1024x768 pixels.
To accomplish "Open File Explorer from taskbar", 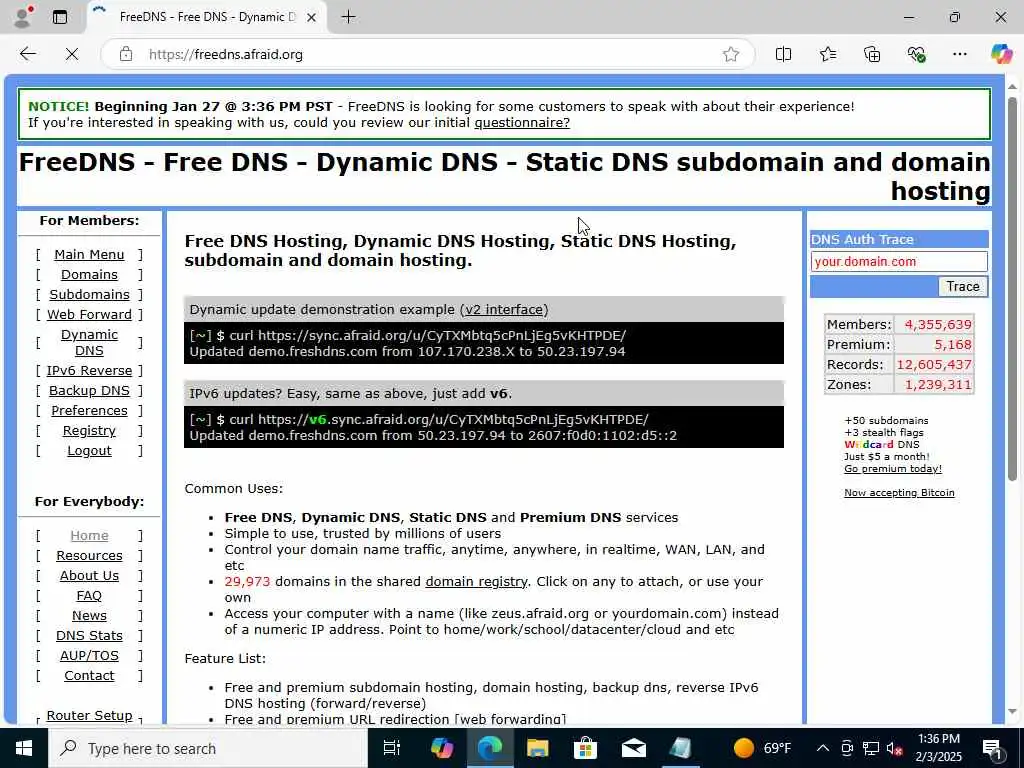I will (x=537, y=748).
